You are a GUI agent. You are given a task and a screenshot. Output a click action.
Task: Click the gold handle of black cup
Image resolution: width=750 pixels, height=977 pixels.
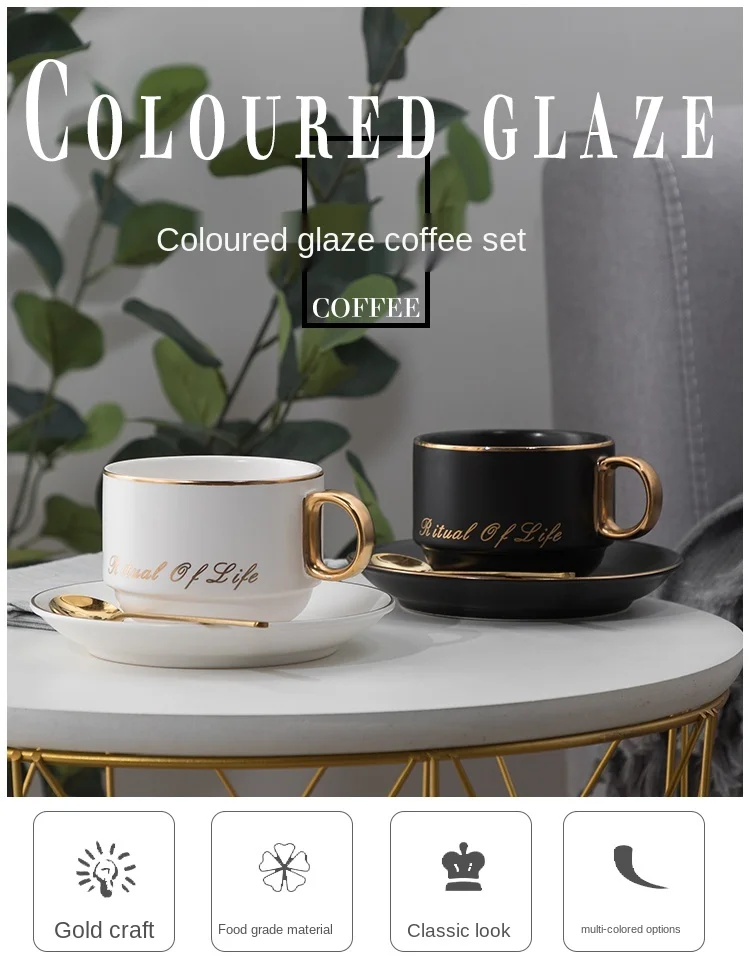click(x=628, y=498)
